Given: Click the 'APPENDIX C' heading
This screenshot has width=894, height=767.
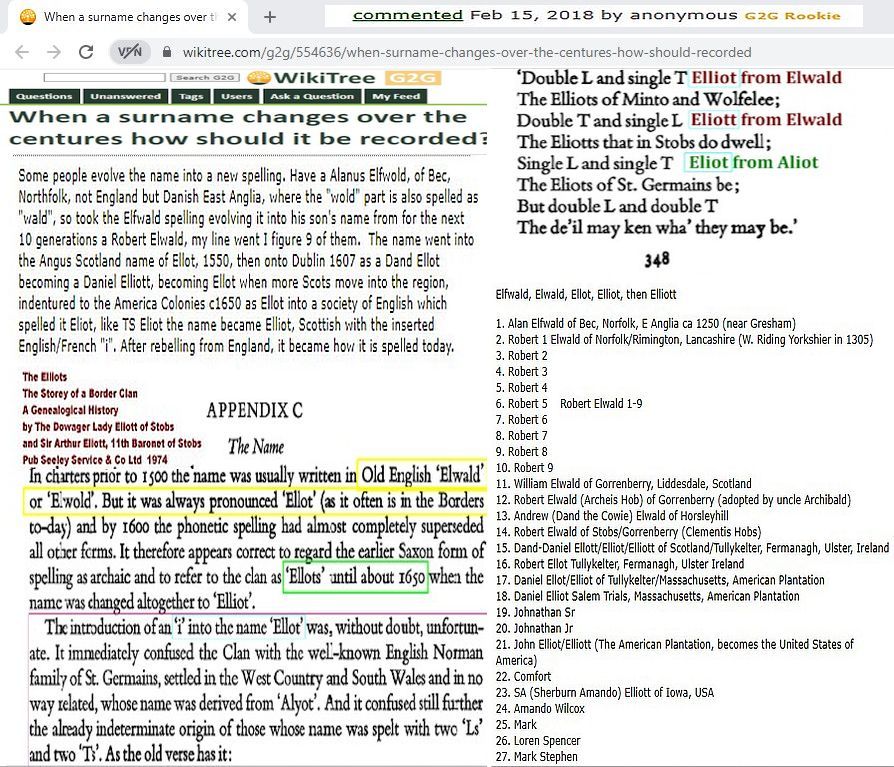Looking at the screenshot, I should tap(254, 410).
